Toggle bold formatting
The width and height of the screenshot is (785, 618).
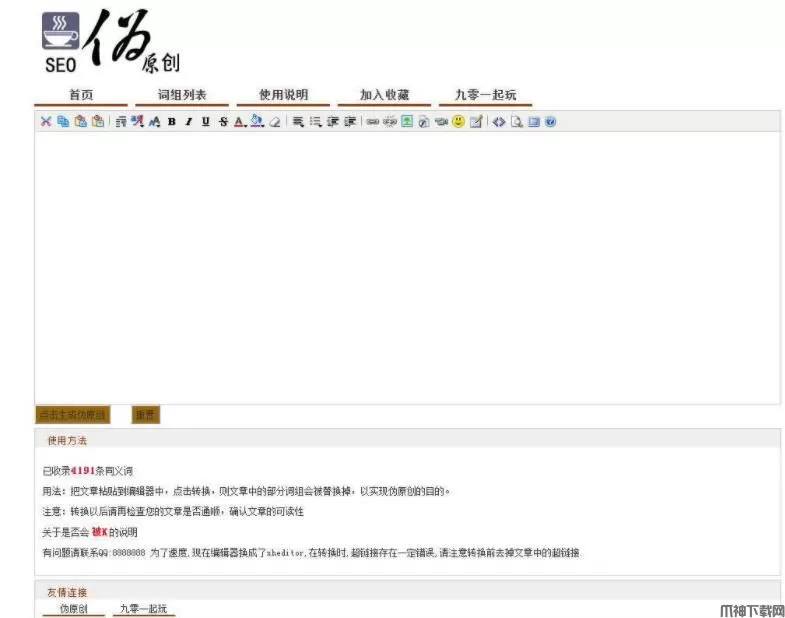[172, 121]
